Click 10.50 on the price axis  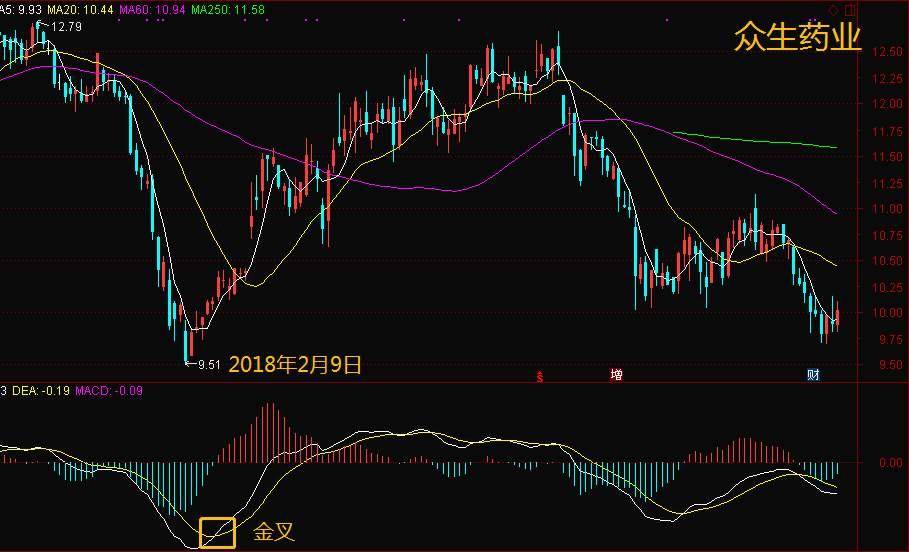[x=887, y=261]
